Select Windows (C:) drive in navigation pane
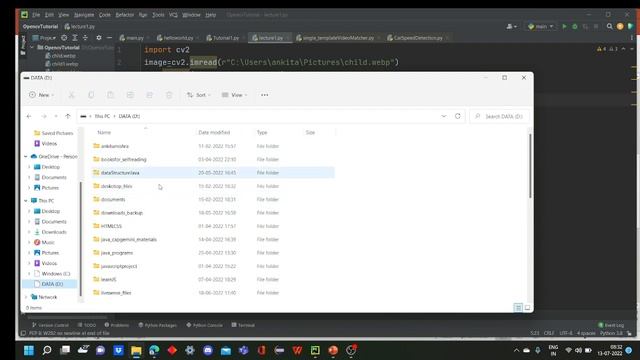The width and height of the screenshot is (640, 360). (x=51, y=273)
